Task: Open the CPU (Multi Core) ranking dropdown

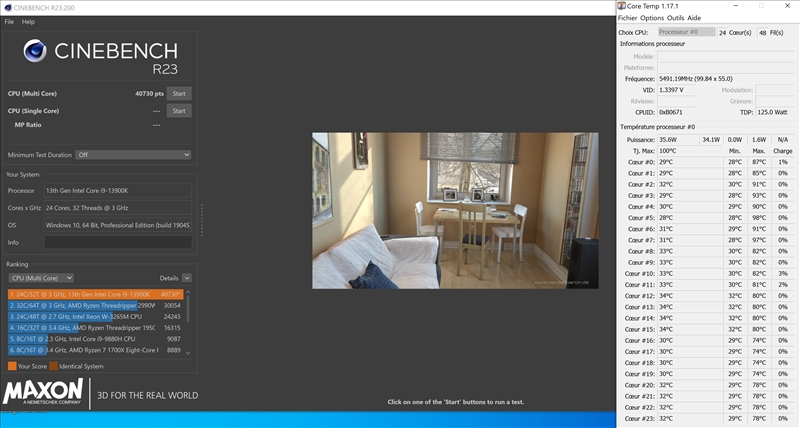Action: (41, 278)
